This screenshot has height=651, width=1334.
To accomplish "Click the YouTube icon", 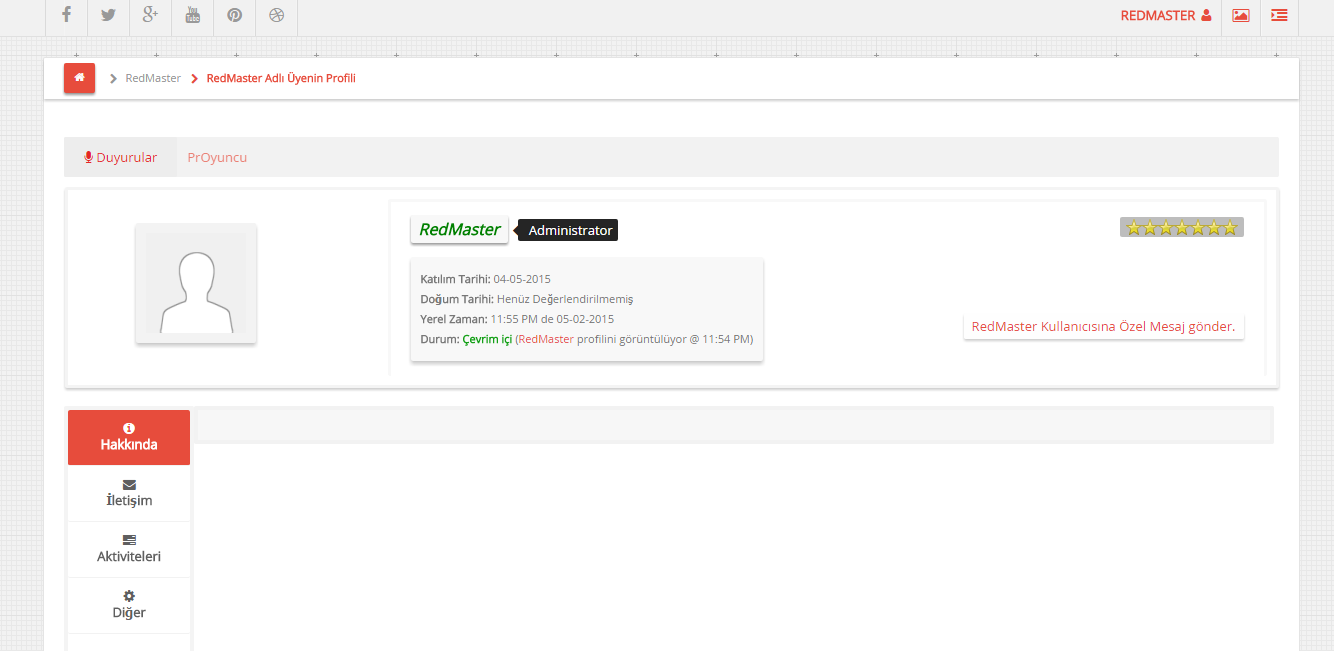I will click(x=192, y=15).
